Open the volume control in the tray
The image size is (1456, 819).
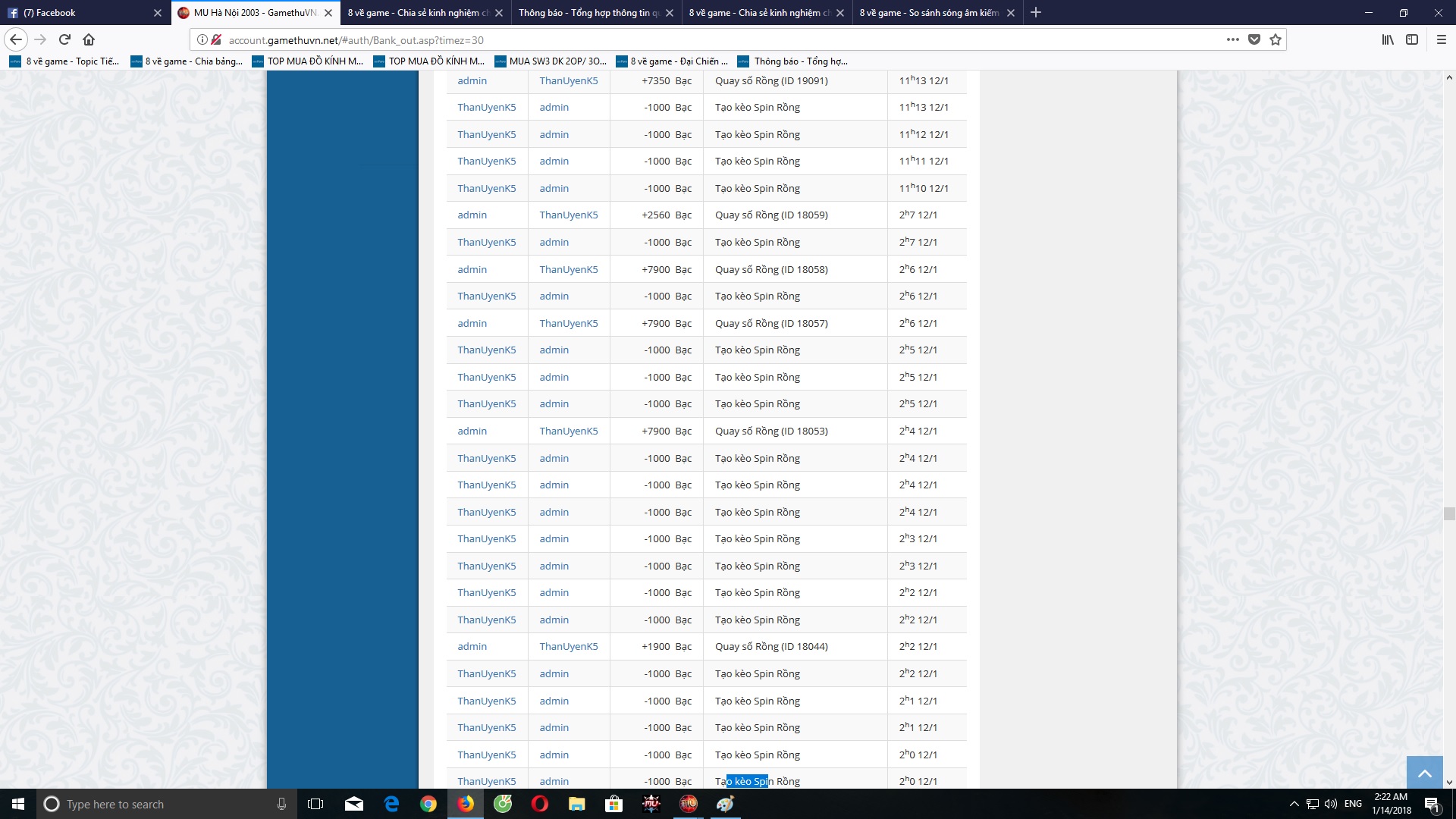coord(1331,804)
